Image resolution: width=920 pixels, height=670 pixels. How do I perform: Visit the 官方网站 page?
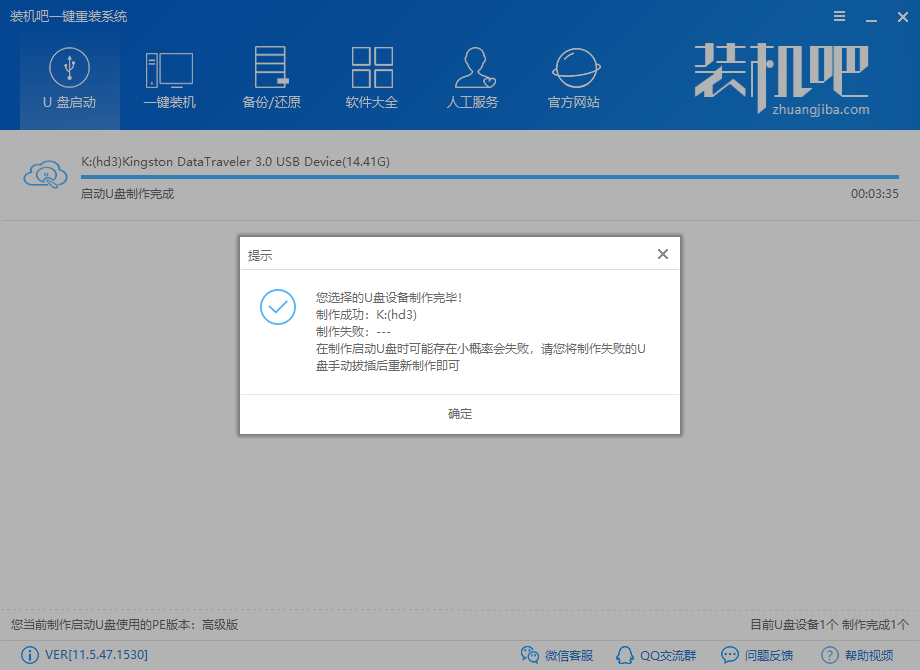[x=574, y=80]
